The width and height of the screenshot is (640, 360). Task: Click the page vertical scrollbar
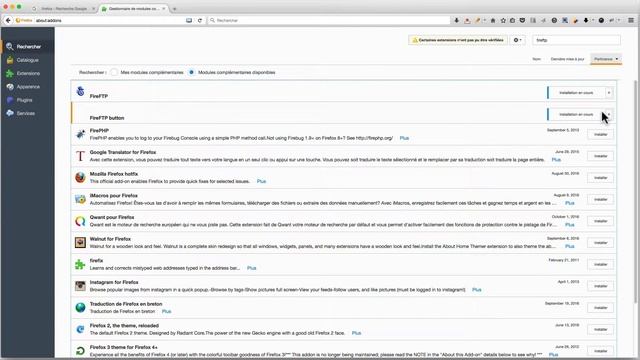[636, 192]
